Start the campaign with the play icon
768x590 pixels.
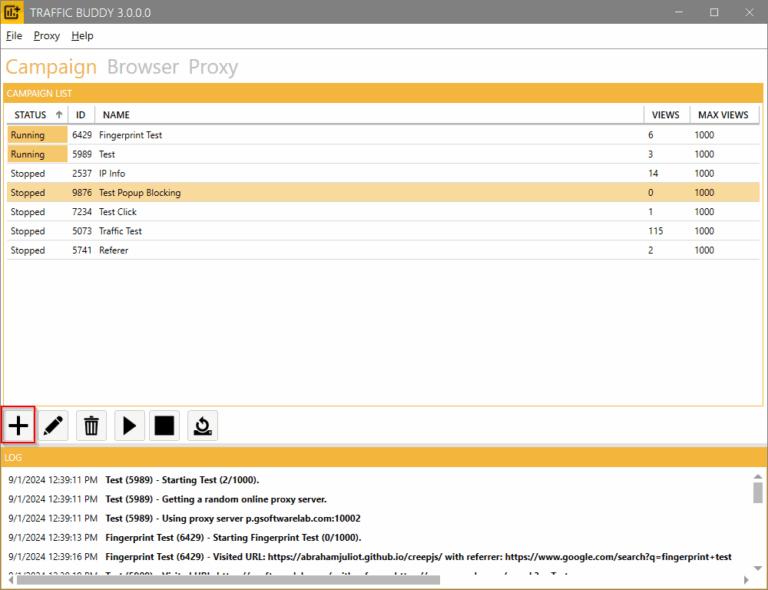point(128,425)
